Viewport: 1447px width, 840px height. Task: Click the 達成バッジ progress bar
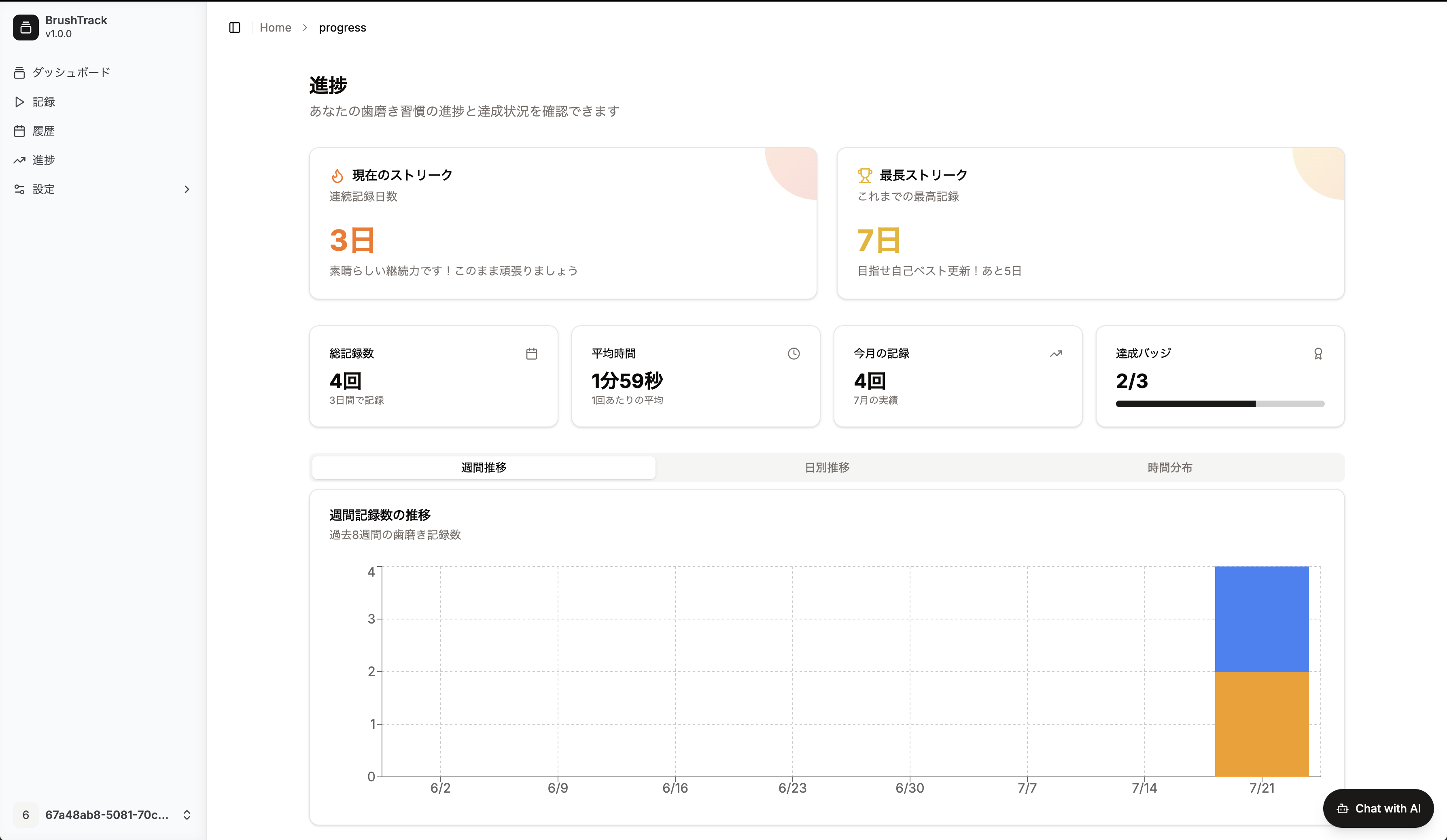click(1220, 404)
